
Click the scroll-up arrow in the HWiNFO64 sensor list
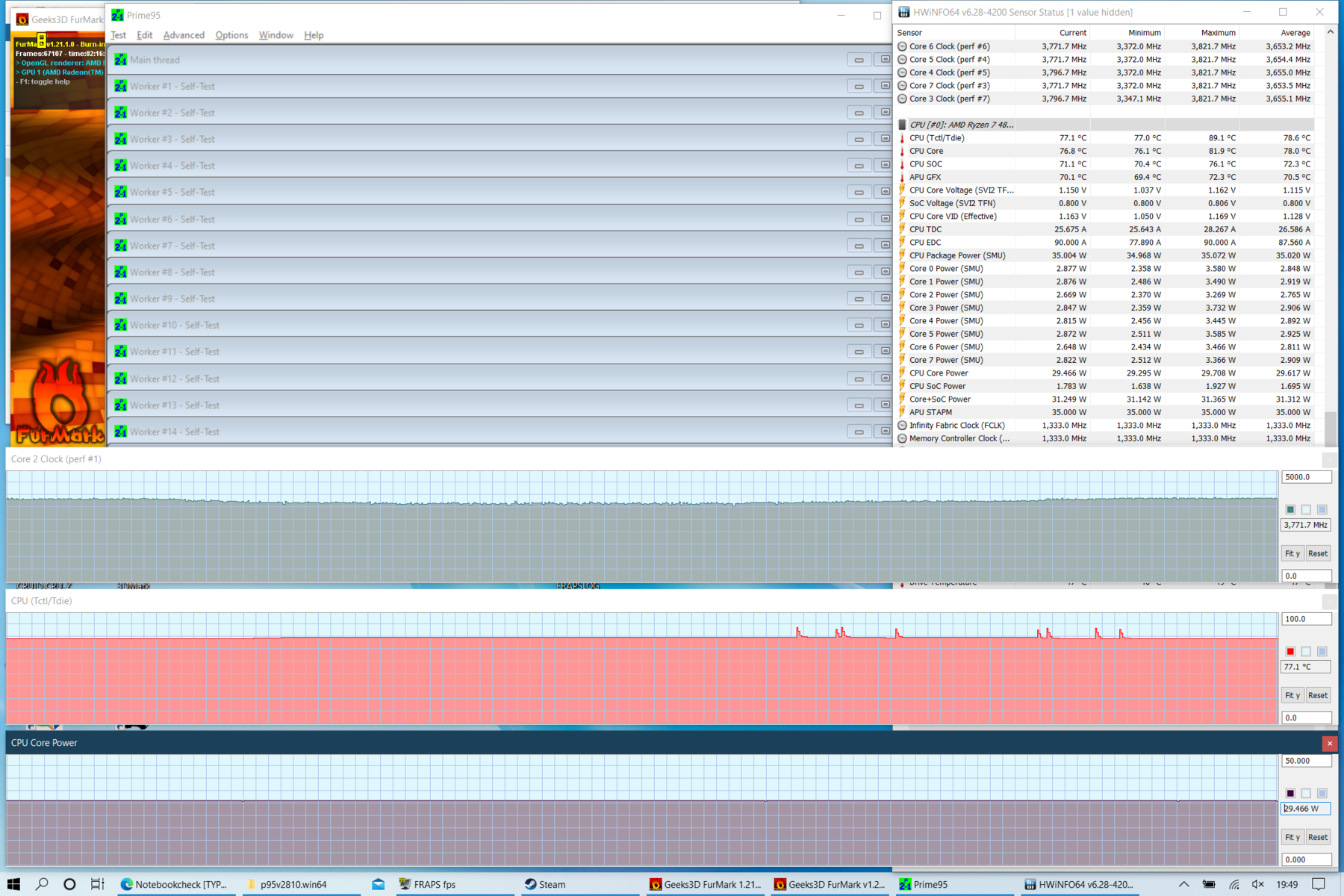tap(1330, 32)
